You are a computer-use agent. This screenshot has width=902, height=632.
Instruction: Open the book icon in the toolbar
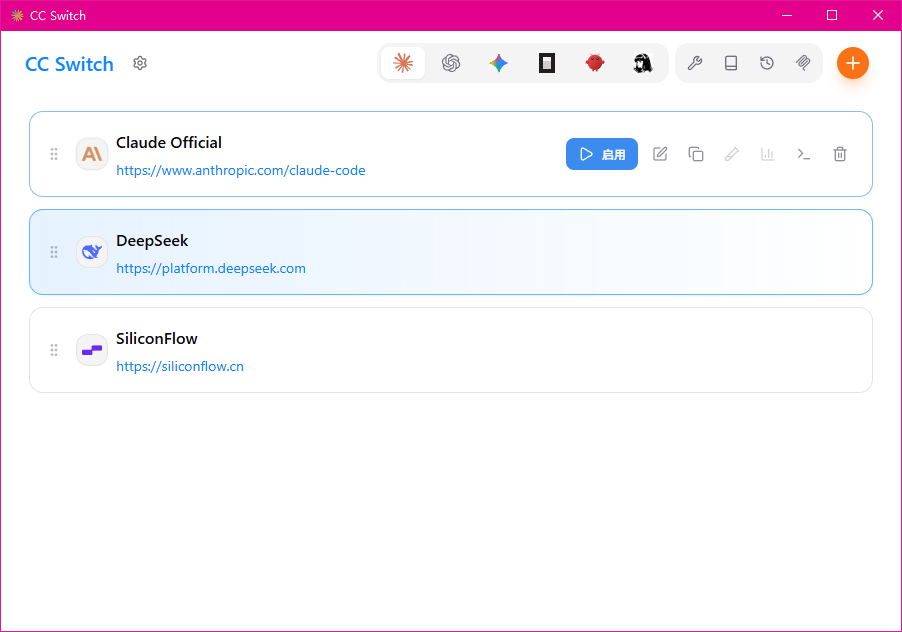pos(731,63)
